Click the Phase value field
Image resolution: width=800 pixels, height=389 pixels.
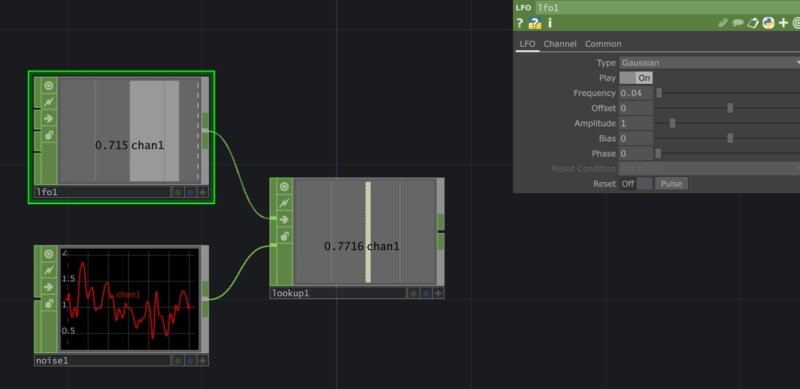pyautogui.click(x=636, y=153)
